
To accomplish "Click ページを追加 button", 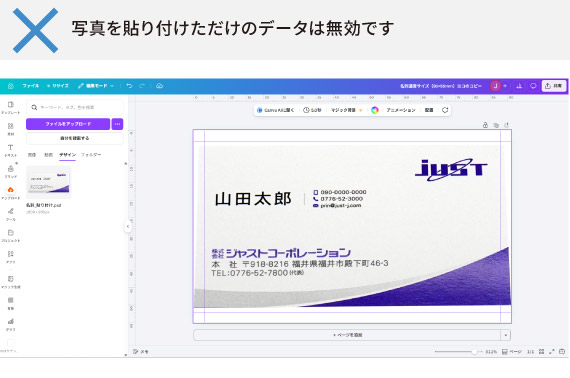I will coord(347,335).
